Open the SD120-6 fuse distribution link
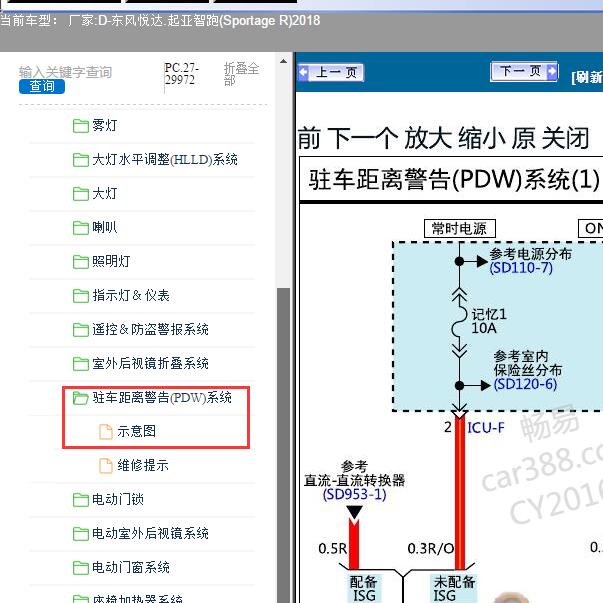Viewport: 603px width, 603px height. (525, 384)
